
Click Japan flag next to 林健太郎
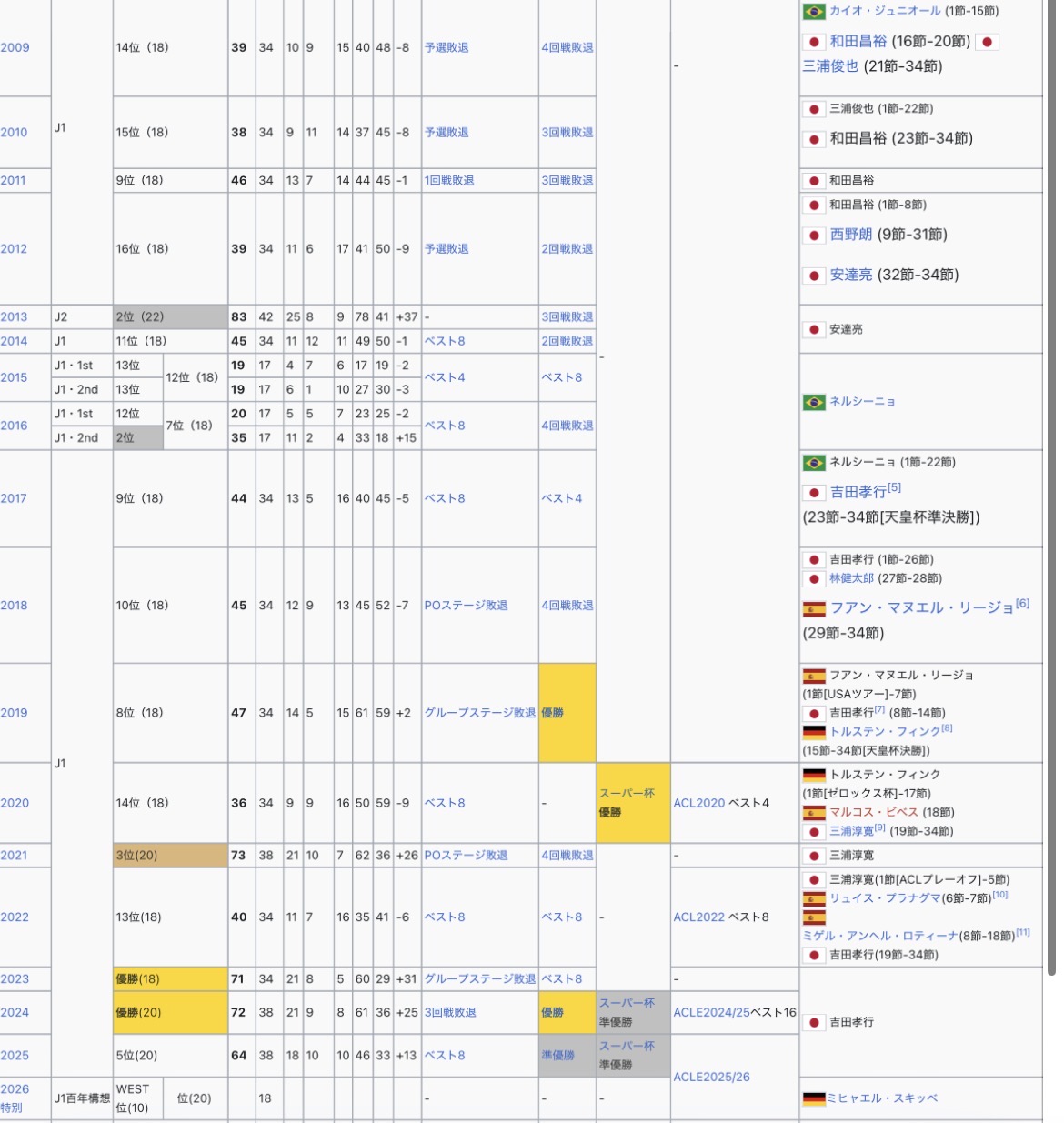(x=814, y=579)
